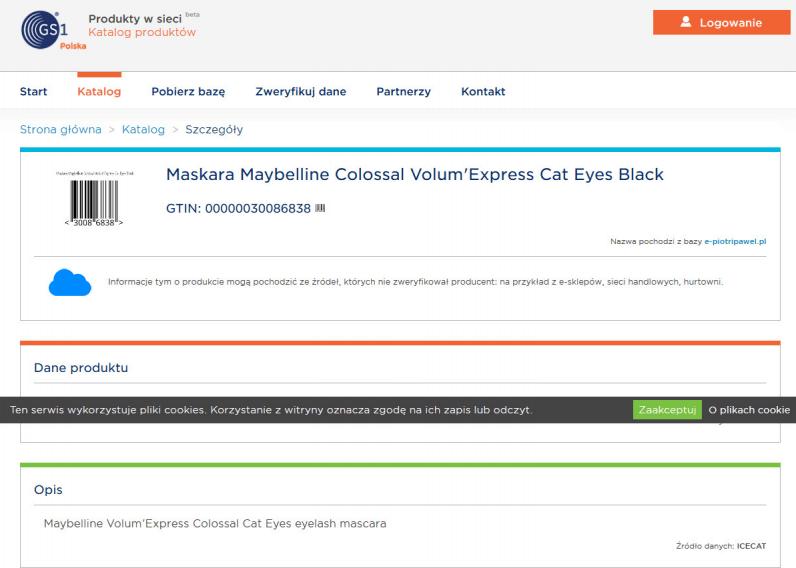Click the blue cloud icon
Viewport: 796px width, 568px height.
(x=70, y=282)
